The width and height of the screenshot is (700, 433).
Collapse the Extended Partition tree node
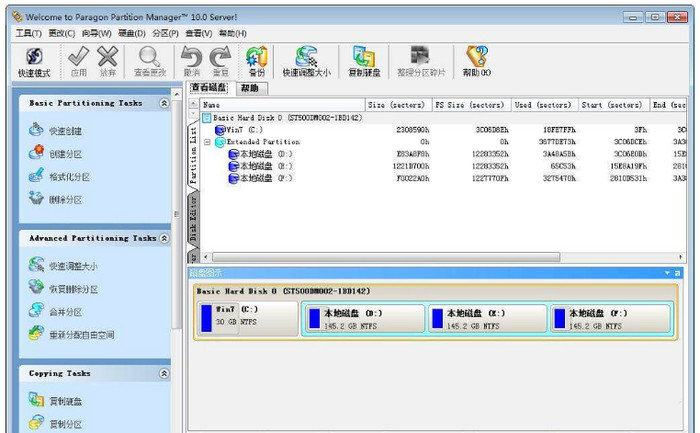pos(207,142)
